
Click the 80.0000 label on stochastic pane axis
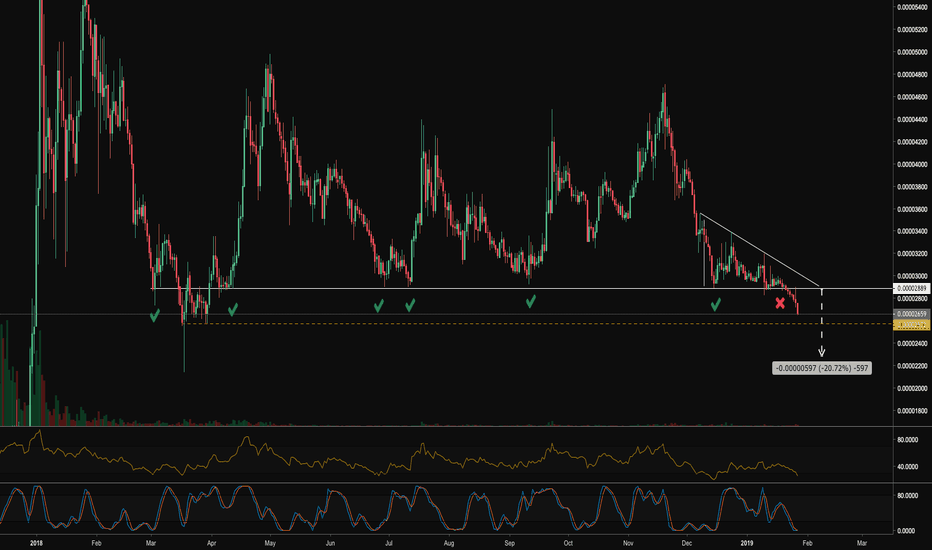[x=907, y=496]
